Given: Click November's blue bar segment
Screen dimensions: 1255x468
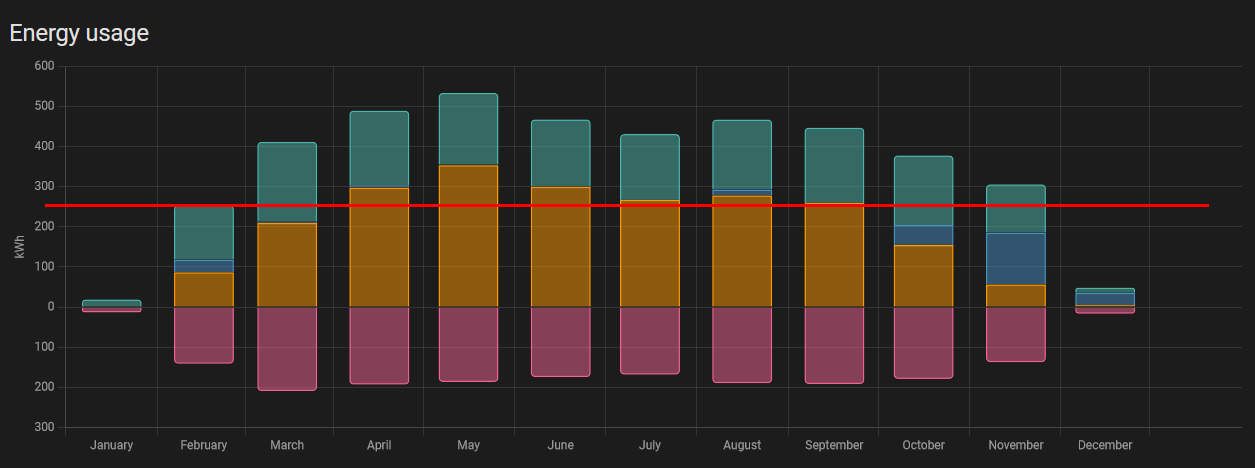Looking at the screenshot, I should tap(1016, 259).
